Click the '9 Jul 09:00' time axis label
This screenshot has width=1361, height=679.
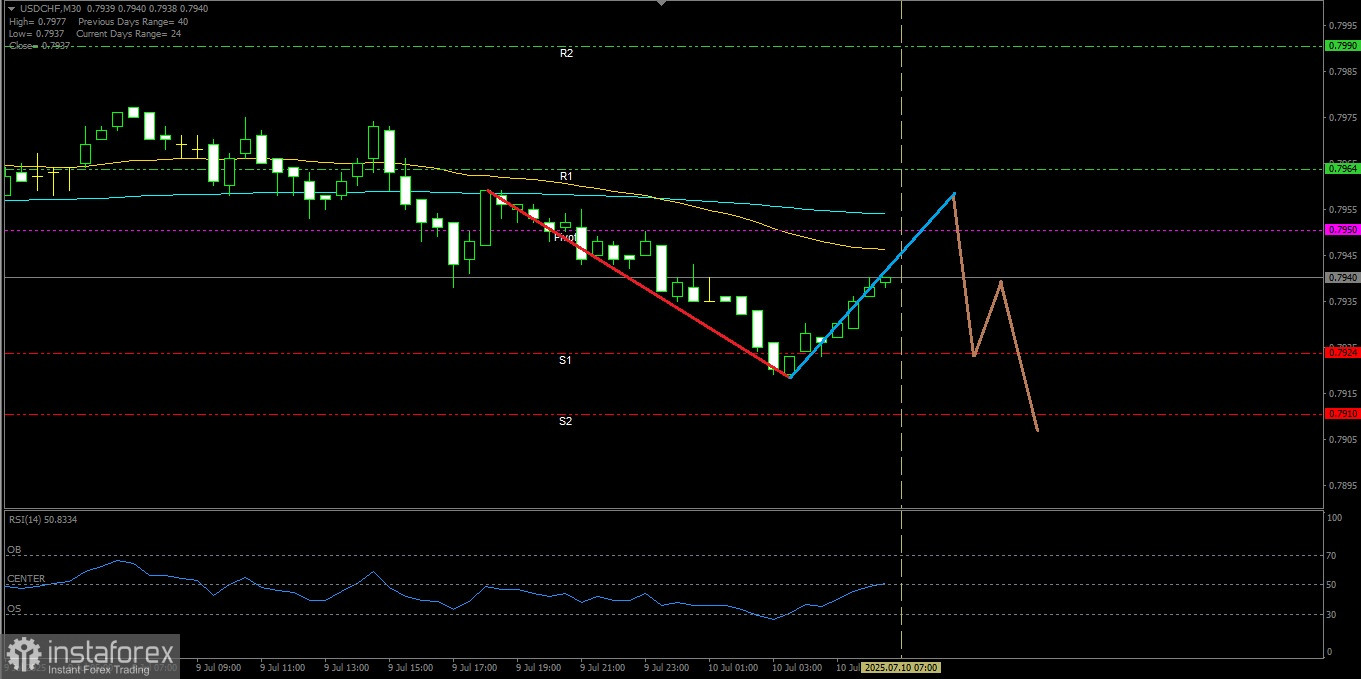coord(219,667)
